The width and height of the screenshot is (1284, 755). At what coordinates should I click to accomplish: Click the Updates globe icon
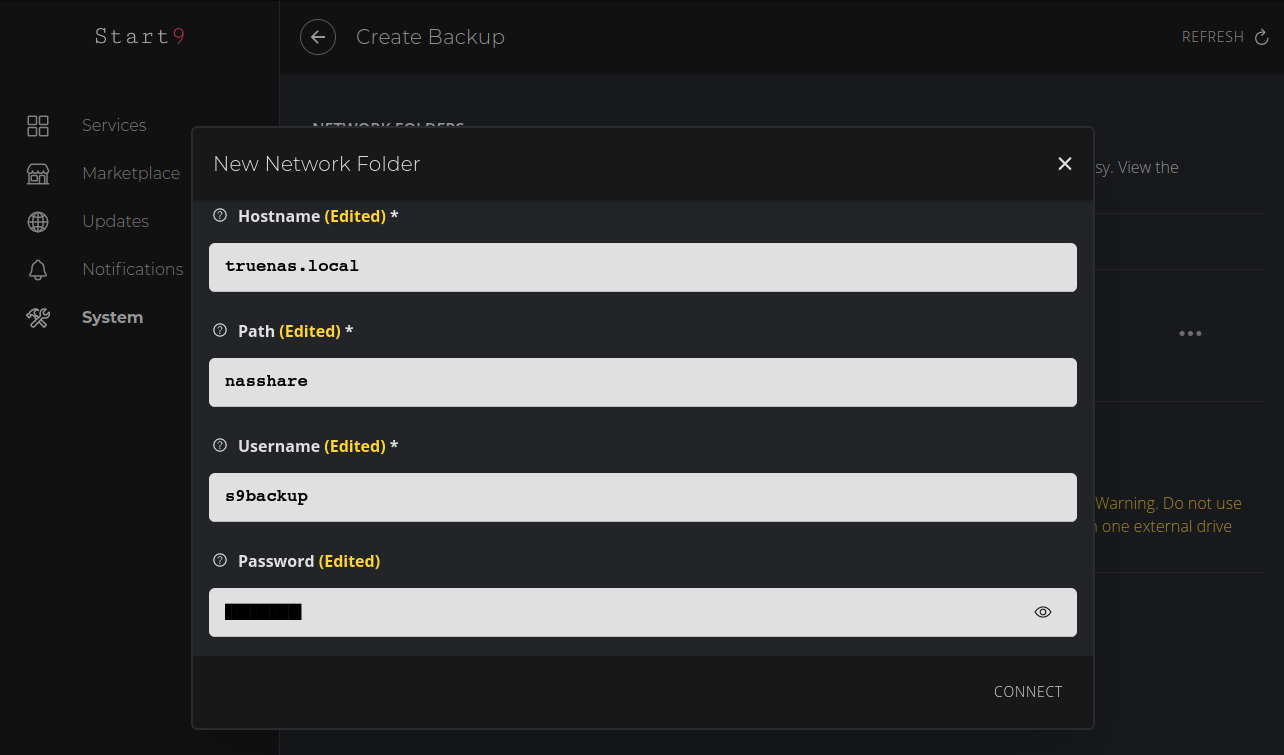38,221
